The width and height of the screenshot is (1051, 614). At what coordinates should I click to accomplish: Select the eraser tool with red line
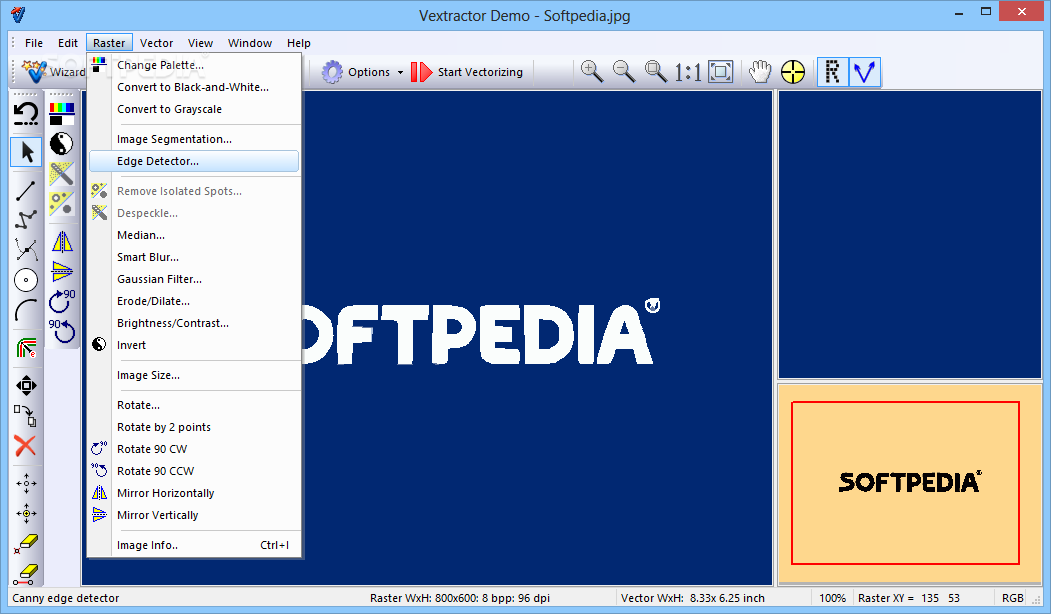(26, 574)
